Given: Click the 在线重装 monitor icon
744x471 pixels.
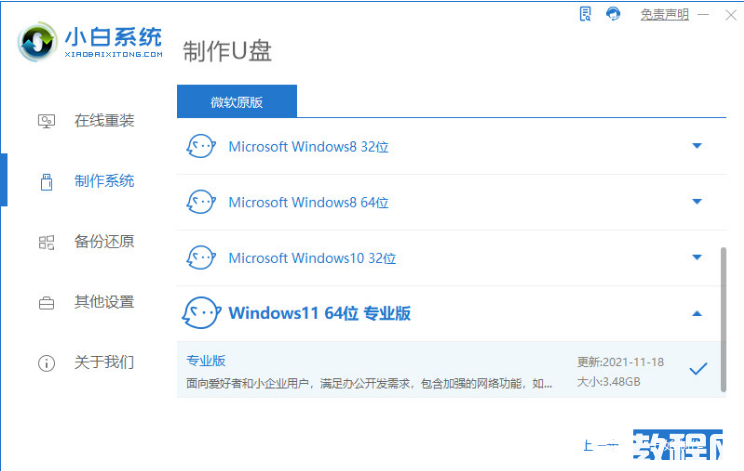Looking at the screenshot, I should (46, 121).
